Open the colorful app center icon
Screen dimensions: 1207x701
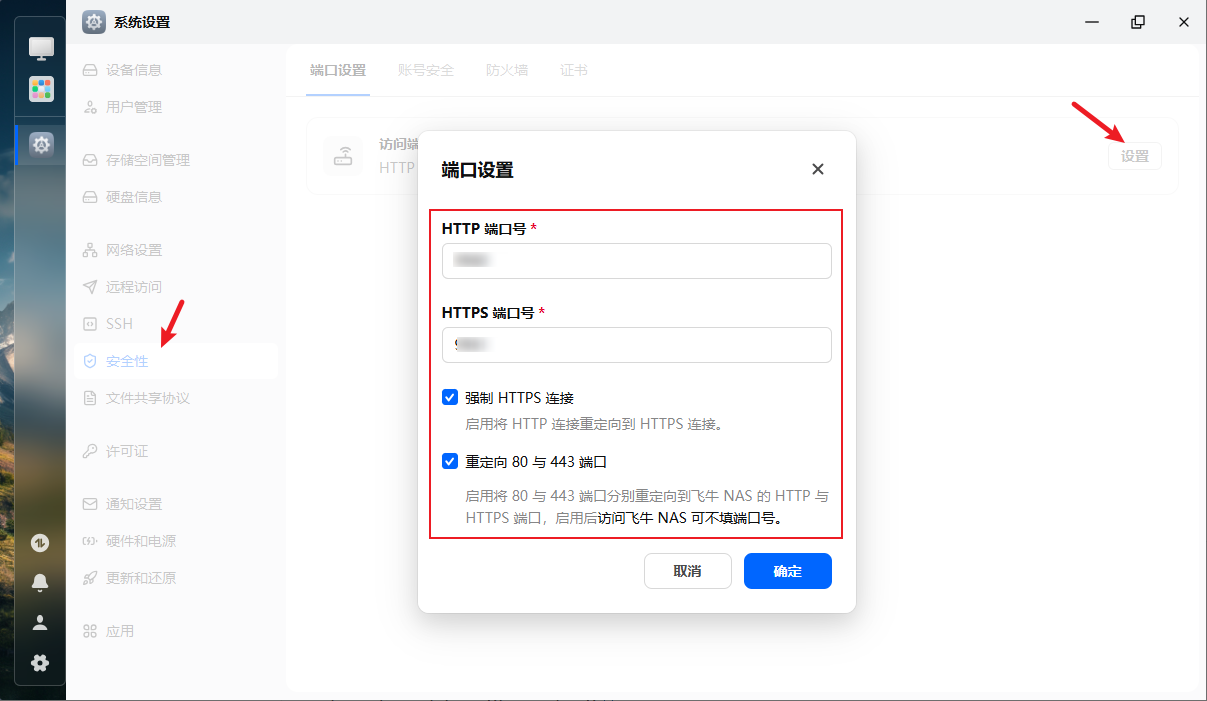coord(41,89)
